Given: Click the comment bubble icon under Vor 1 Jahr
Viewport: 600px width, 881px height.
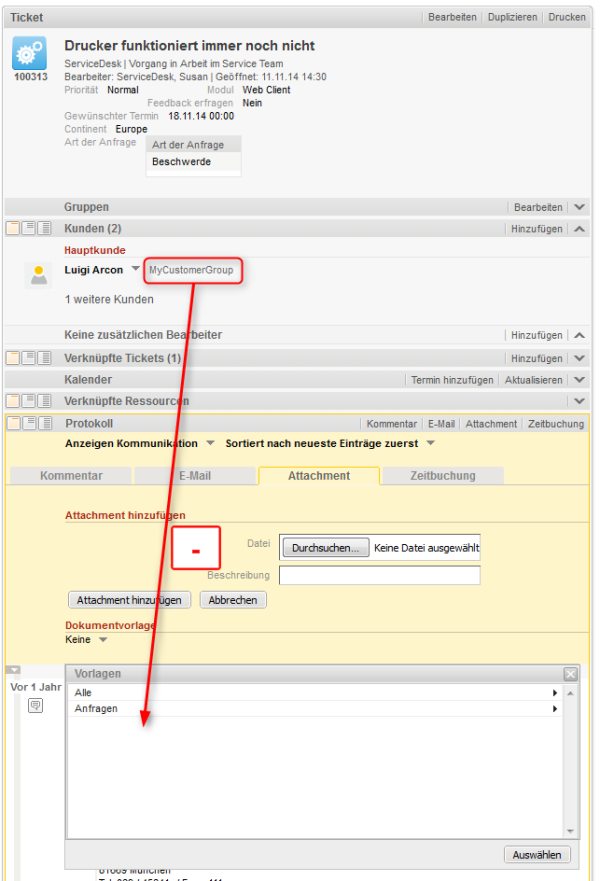Looking at the screenshot, I should pos(35,706).
